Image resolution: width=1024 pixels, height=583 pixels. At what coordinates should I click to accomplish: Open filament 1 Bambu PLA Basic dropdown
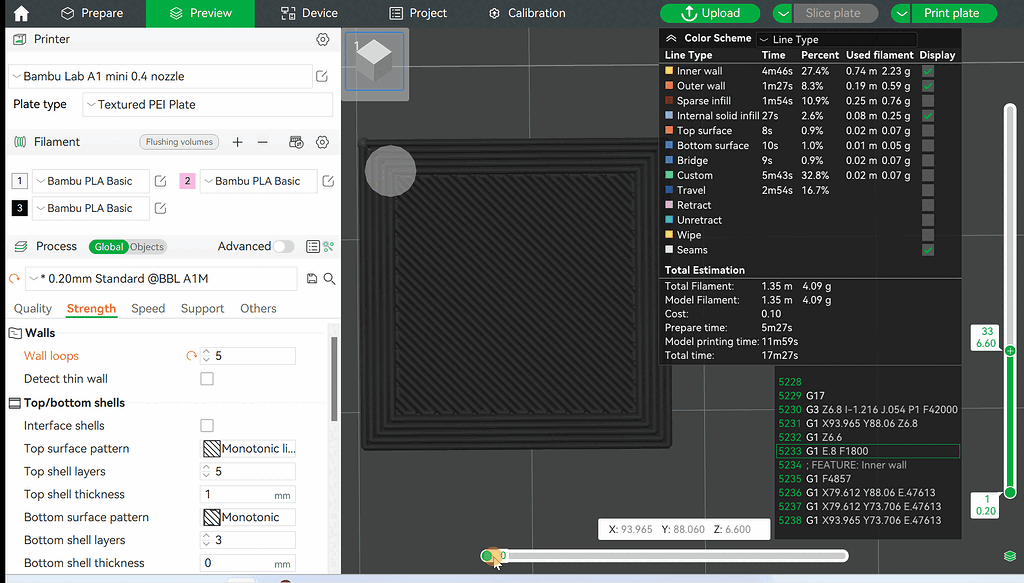90,181
